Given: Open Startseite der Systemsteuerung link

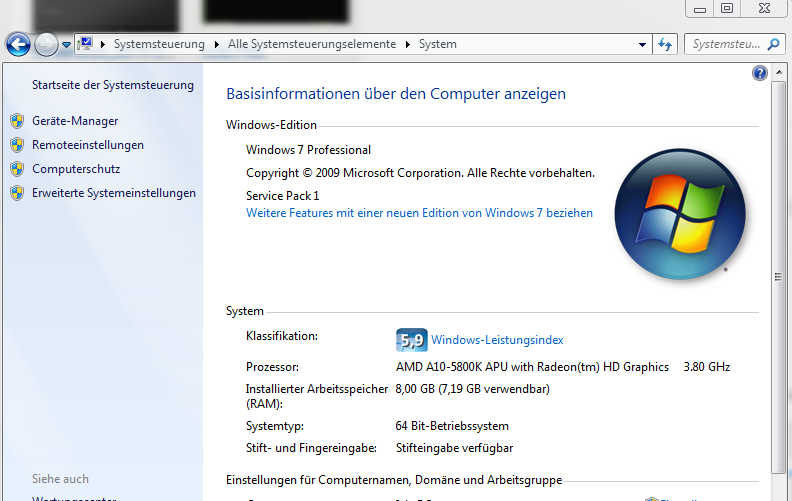Looking at the screenshot, I should pos(113,85).
